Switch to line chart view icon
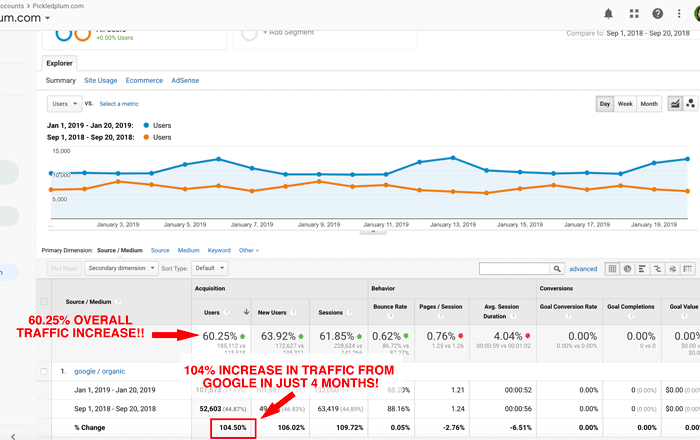 click(x=675, y=104)
